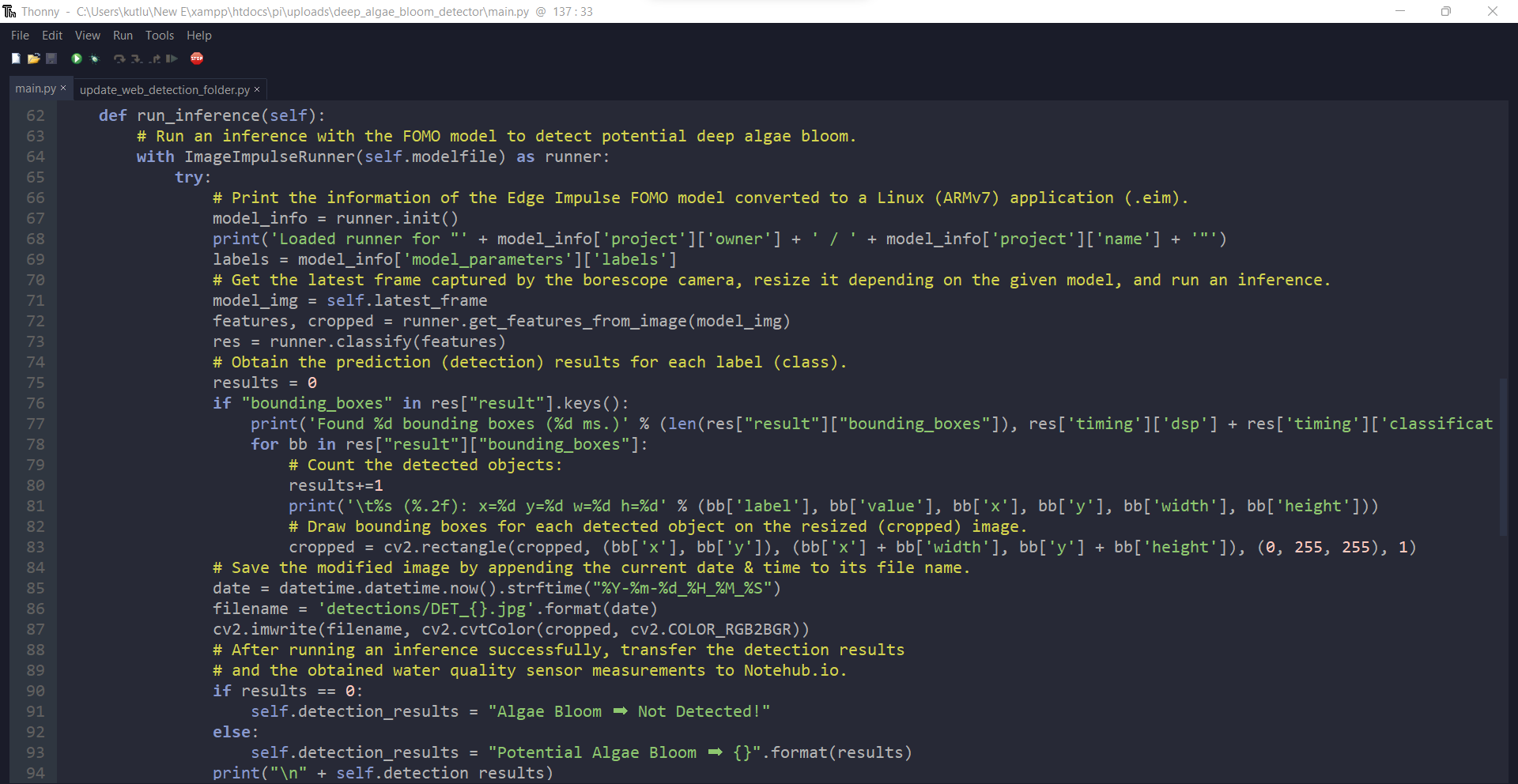This screenshot has width=1518, height=784.
Task: Click the Resume execution icon
Action: tap(172, 58)
